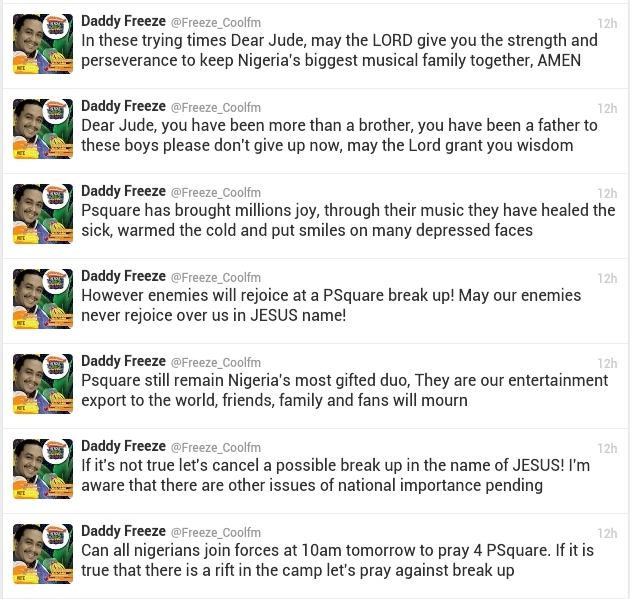The width and height of the screenshot is (630, 599).
Task: Click the 12h timestamp on the 'perseverance' tweet
Action: tap(607, 23)
